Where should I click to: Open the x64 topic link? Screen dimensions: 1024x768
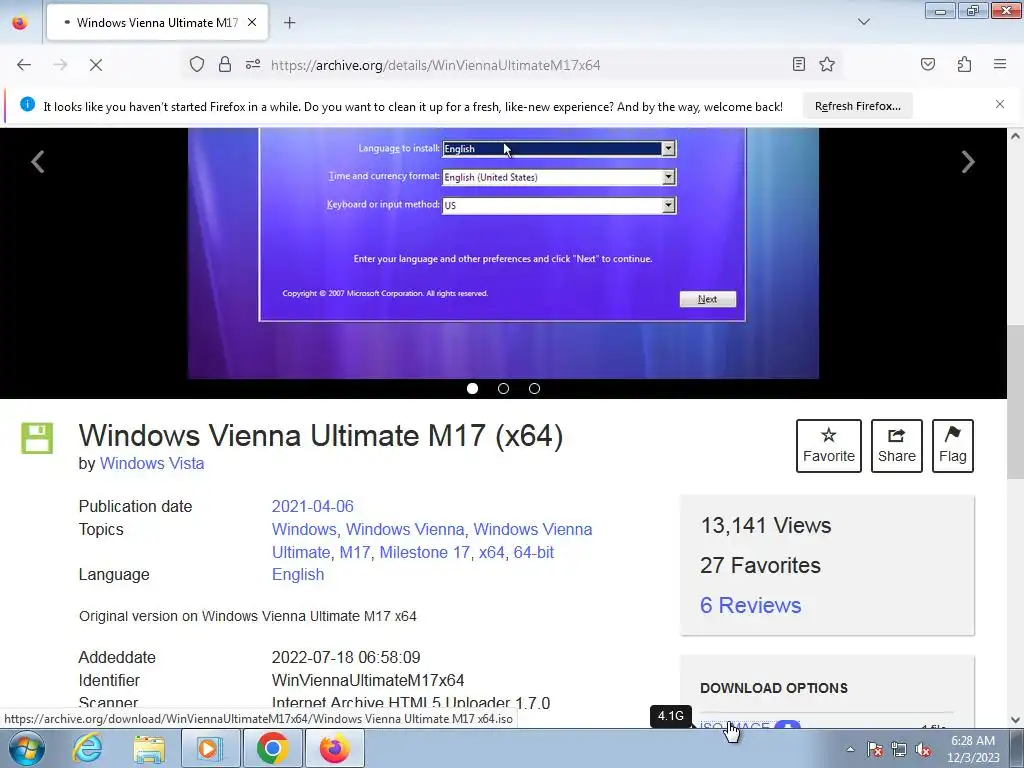click(492, 552)
